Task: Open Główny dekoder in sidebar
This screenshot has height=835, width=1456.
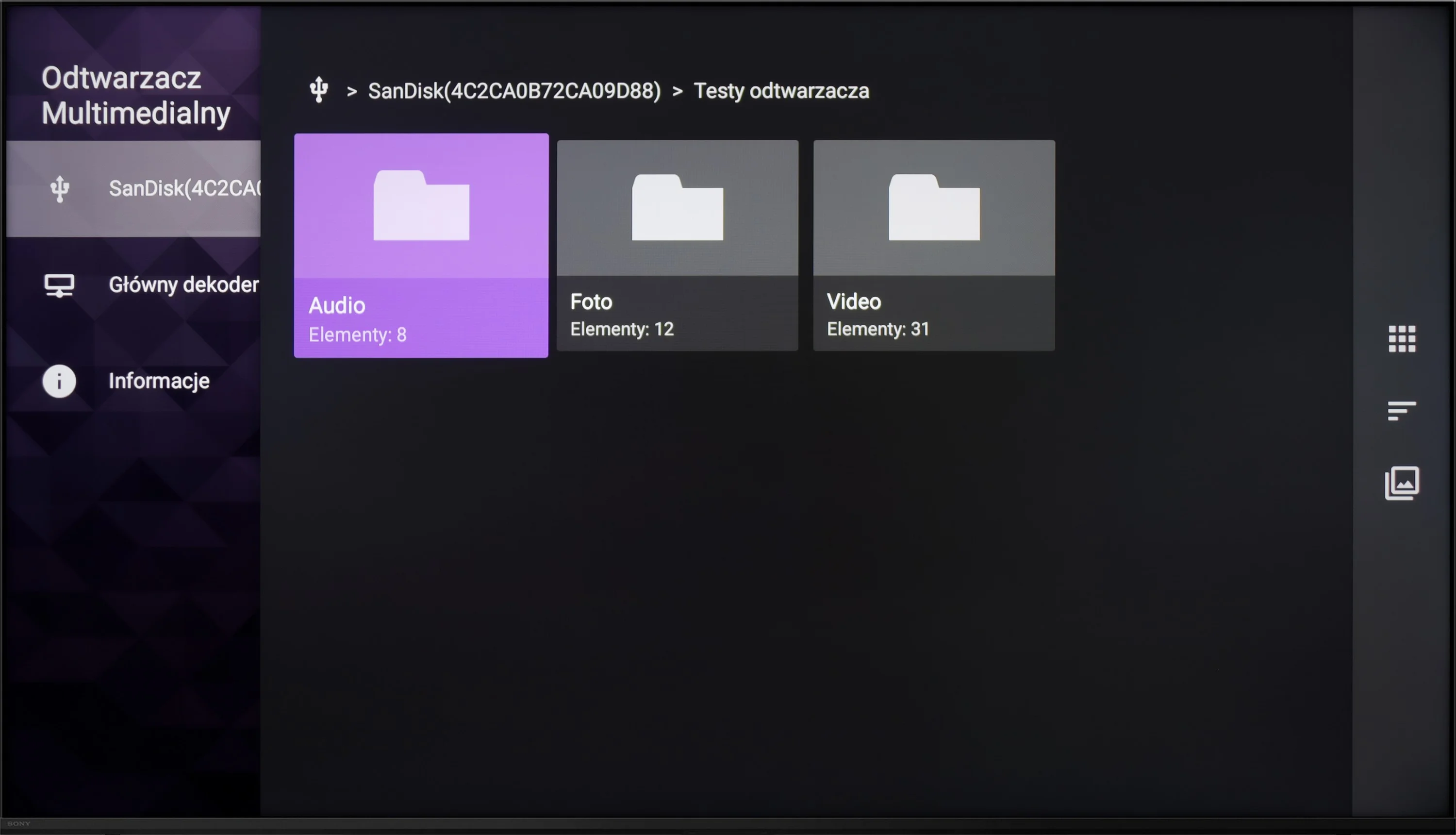Action: click(x=133, y=284)
